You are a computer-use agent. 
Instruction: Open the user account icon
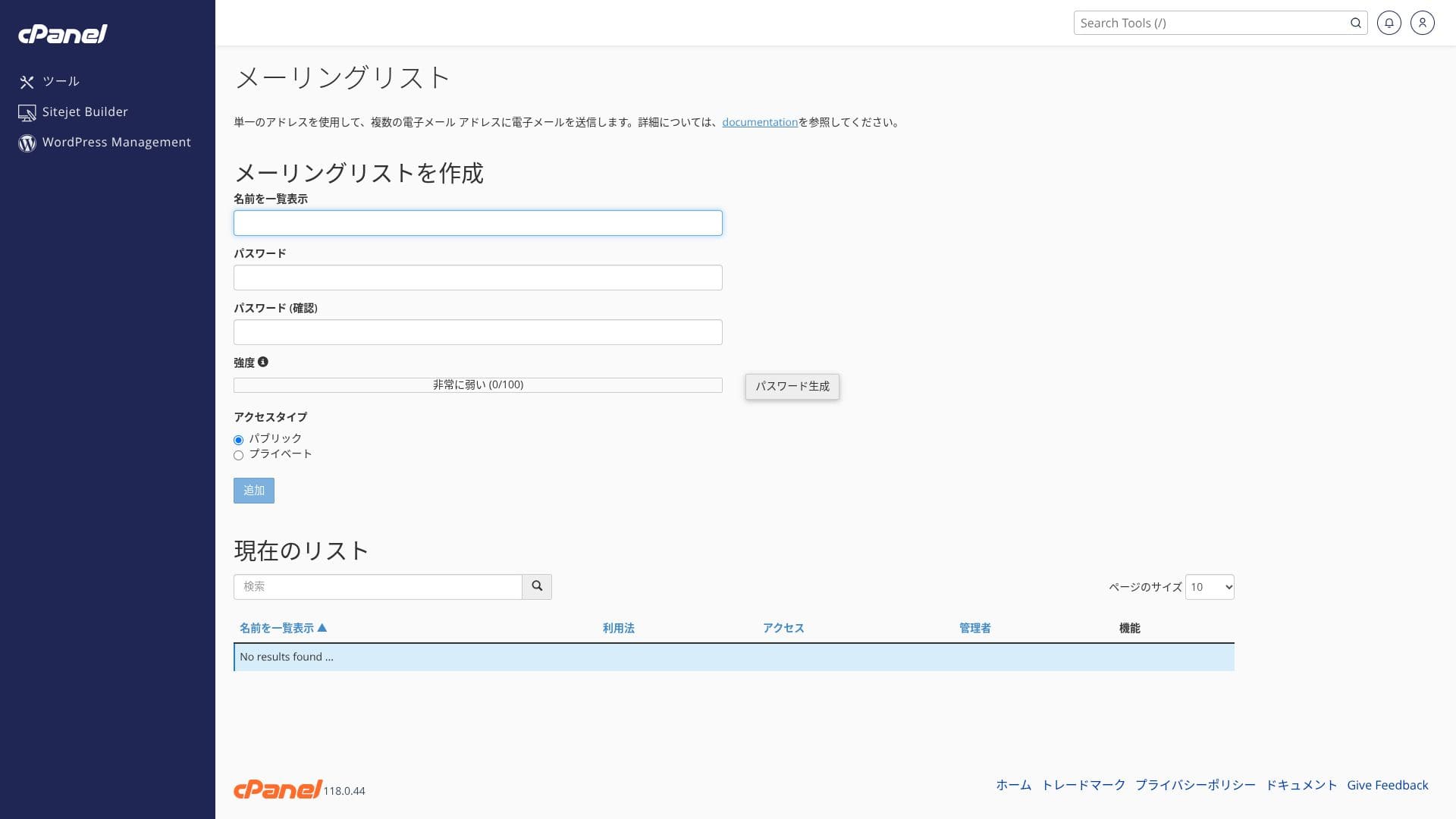point(1422,23)
